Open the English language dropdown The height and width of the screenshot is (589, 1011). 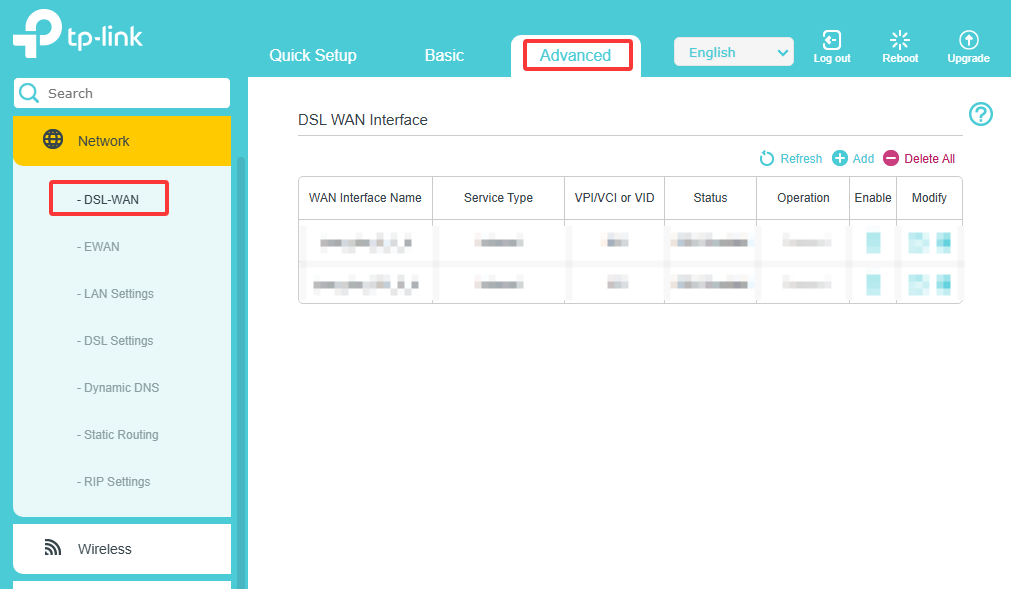tap(733, 51)
